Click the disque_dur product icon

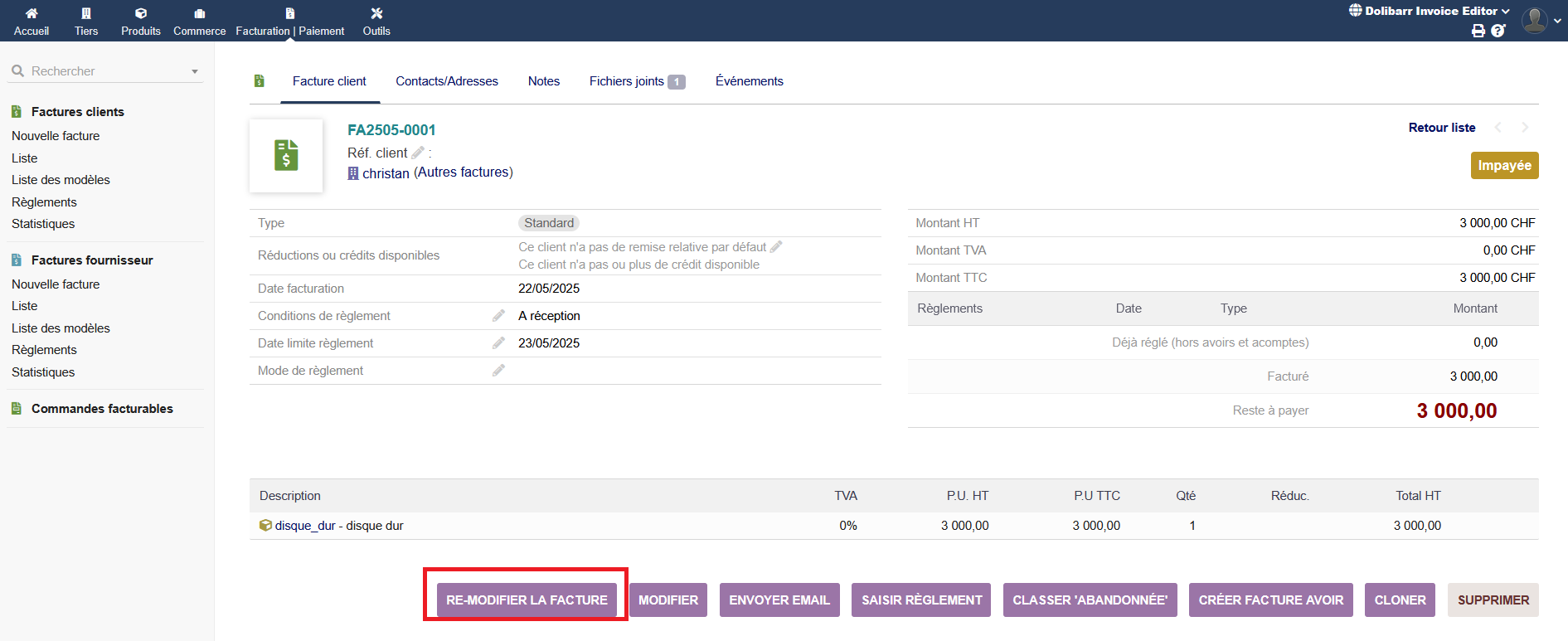[x=265, y=526]
